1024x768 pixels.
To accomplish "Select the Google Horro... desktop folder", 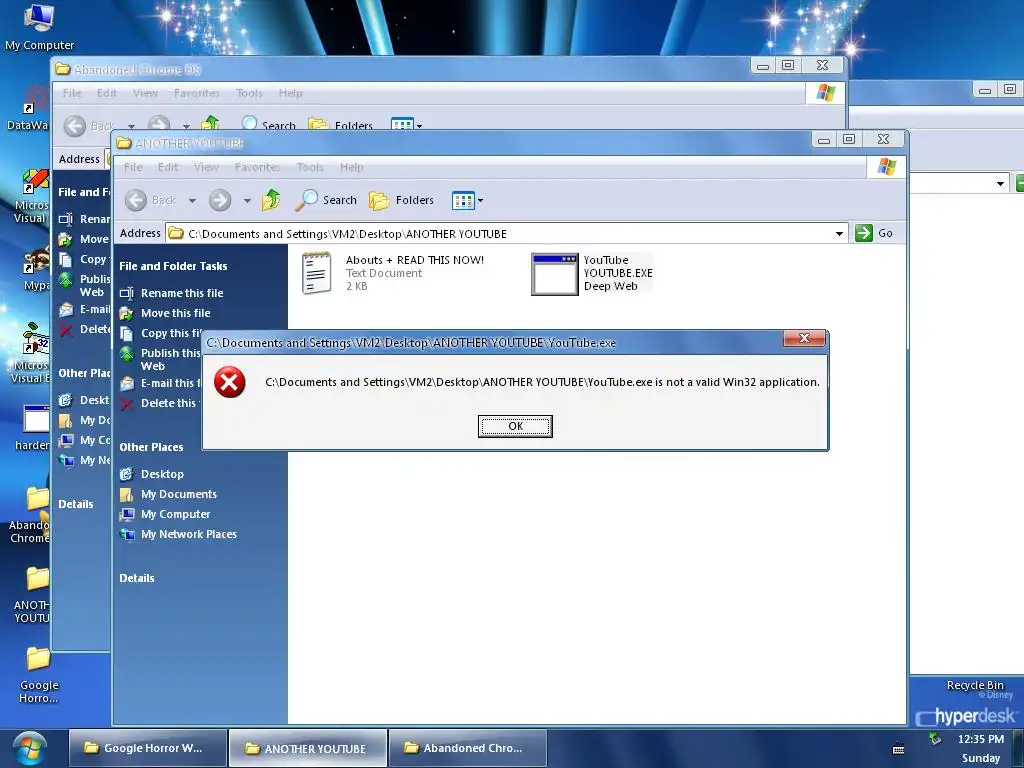I will pyautogui.click(x=39, y=675).
